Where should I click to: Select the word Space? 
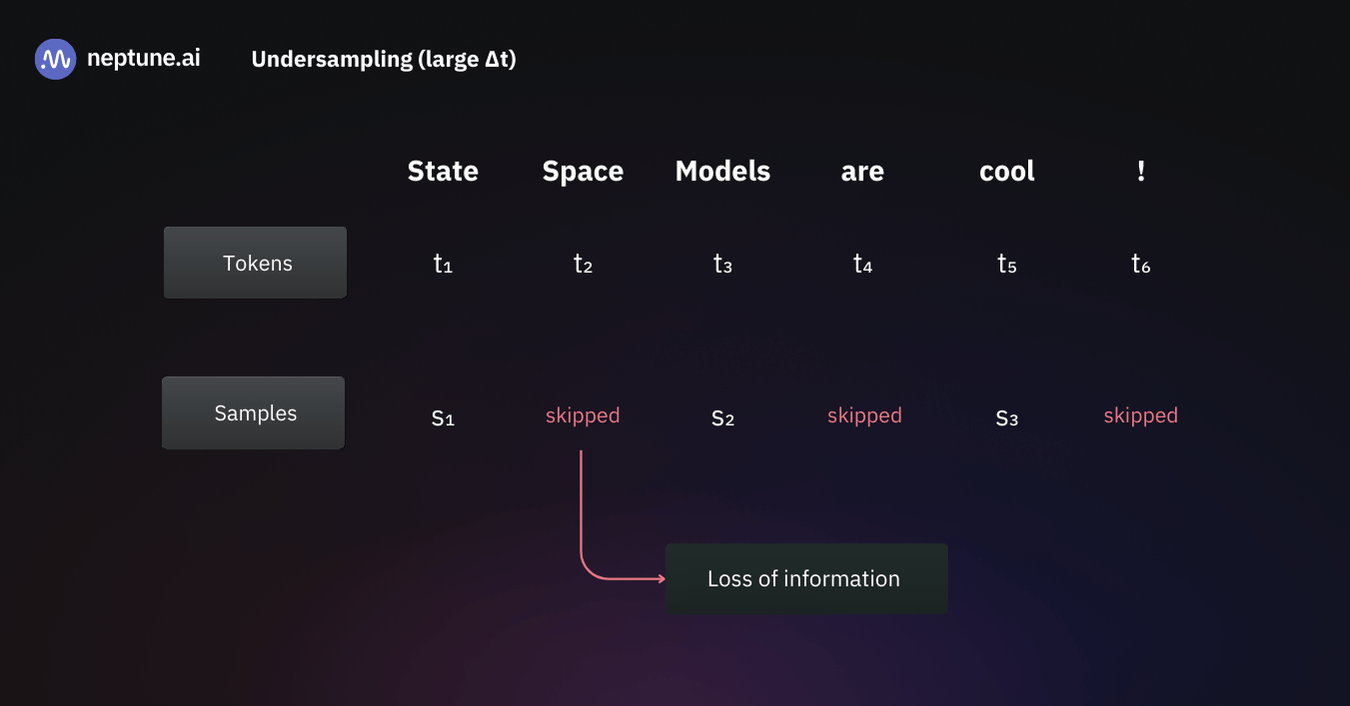[x=583, y=171]
